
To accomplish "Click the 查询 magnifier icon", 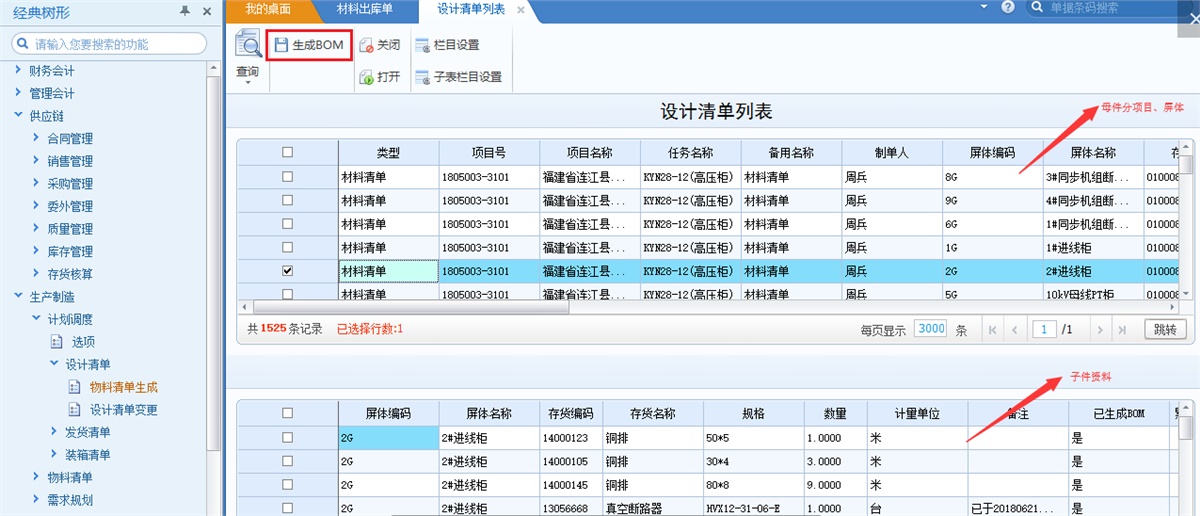I will 247,44.
